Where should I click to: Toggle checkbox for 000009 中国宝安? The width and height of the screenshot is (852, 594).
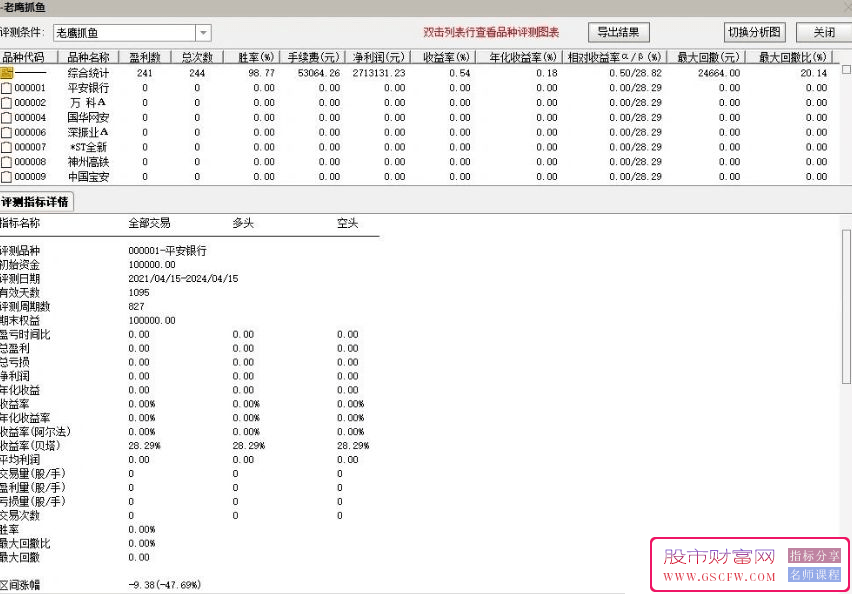[6, 177]
